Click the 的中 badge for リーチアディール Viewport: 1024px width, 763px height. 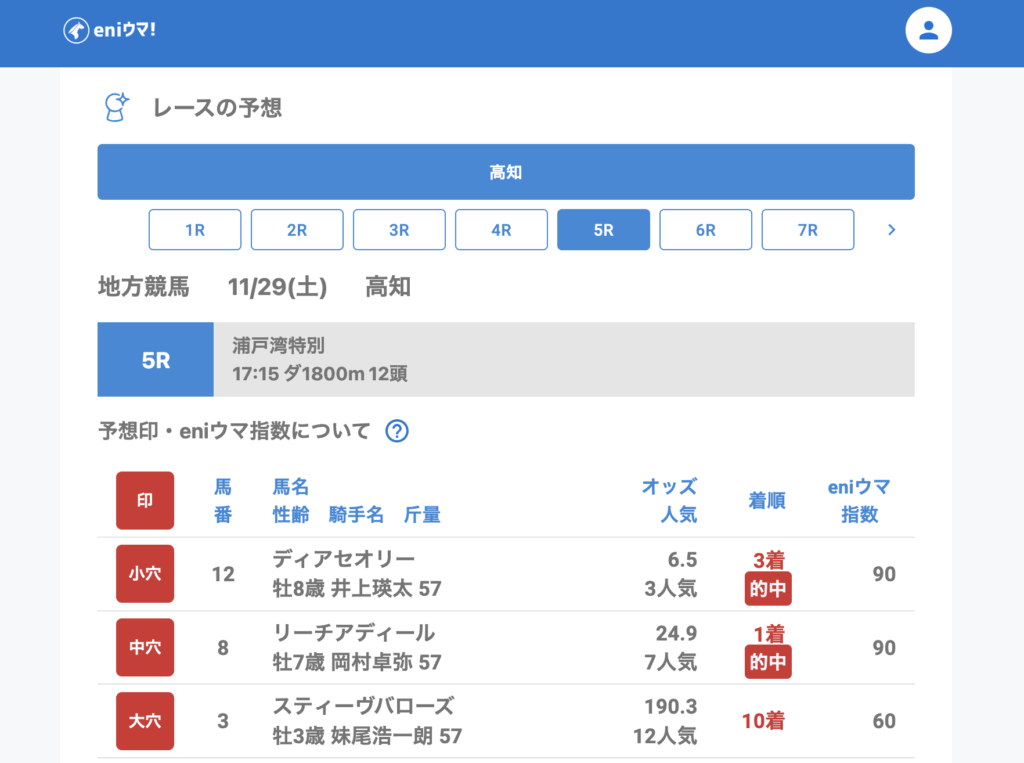[x=768, y=662]
